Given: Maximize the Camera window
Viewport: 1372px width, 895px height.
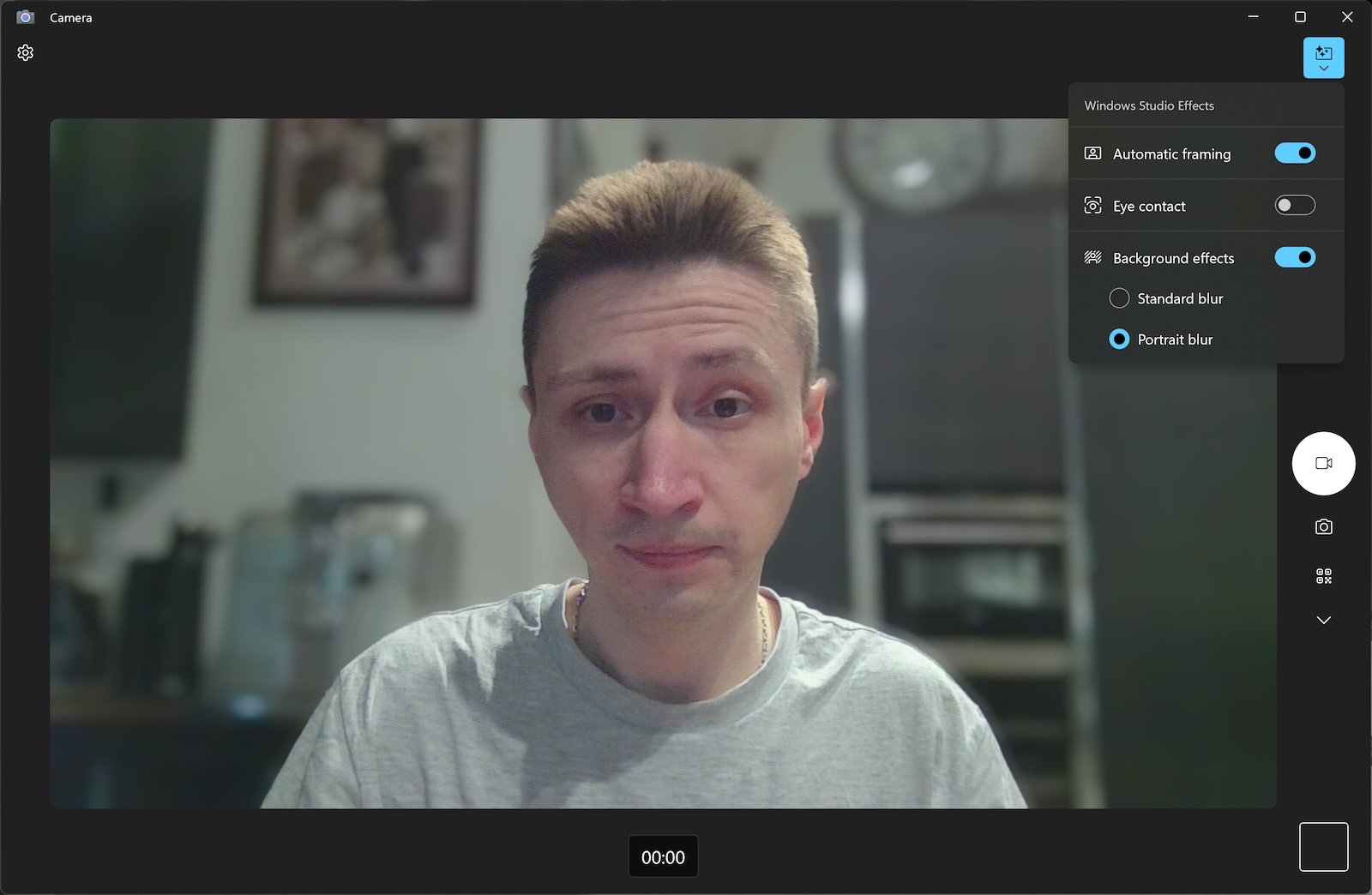Looking at the screenshot, I should coord(1300,17).
